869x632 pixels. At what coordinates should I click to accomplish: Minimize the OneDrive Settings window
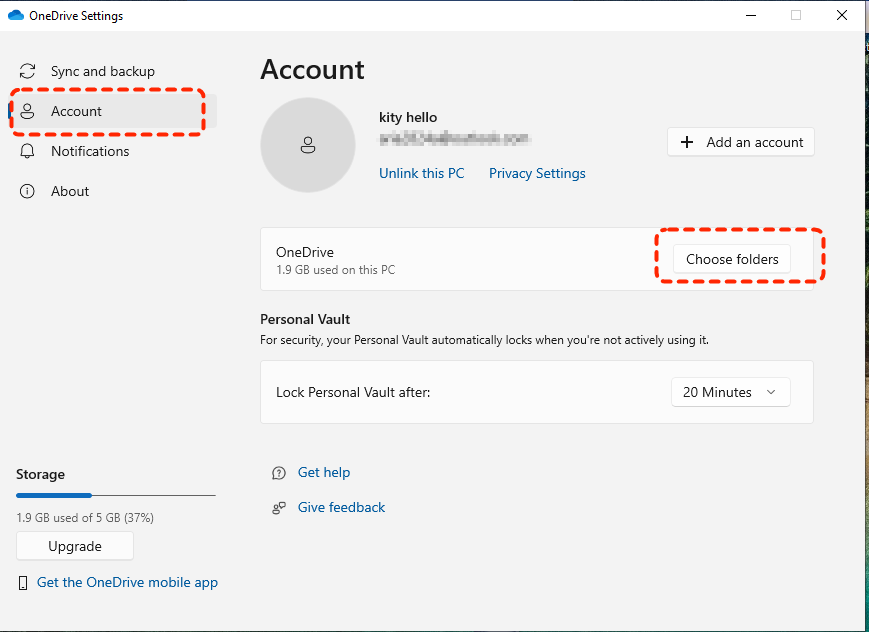(751, 15)
